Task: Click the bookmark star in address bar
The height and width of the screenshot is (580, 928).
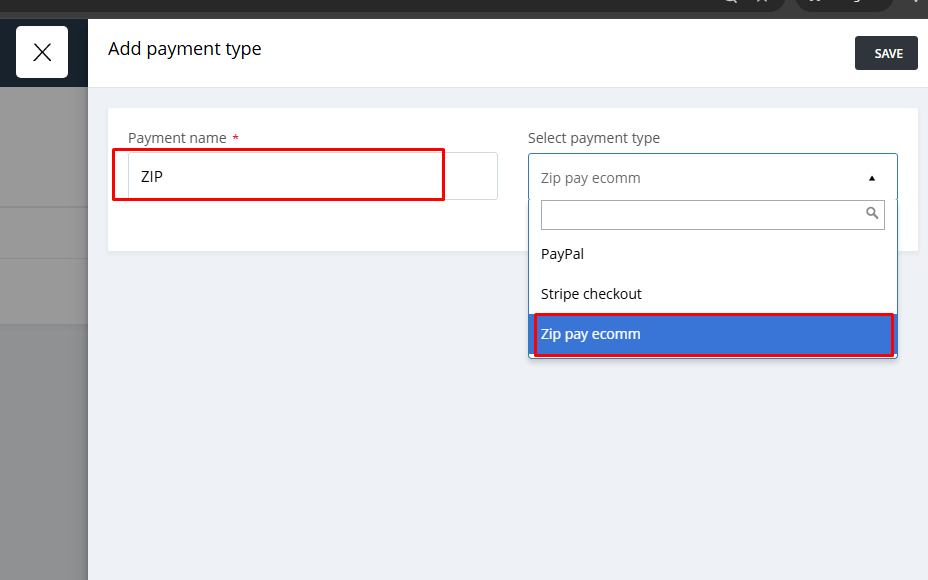Action: (763, 3)
